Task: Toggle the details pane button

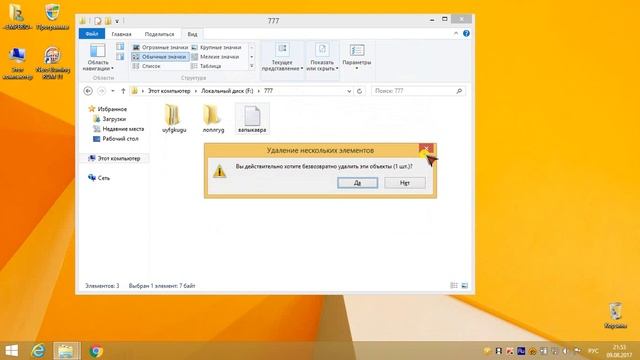Action: pyautogui.click(x=120, y=57)
